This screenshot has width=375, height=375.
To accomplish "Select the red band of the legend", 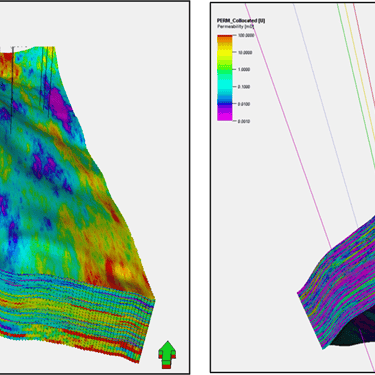I will pos(225,37).
